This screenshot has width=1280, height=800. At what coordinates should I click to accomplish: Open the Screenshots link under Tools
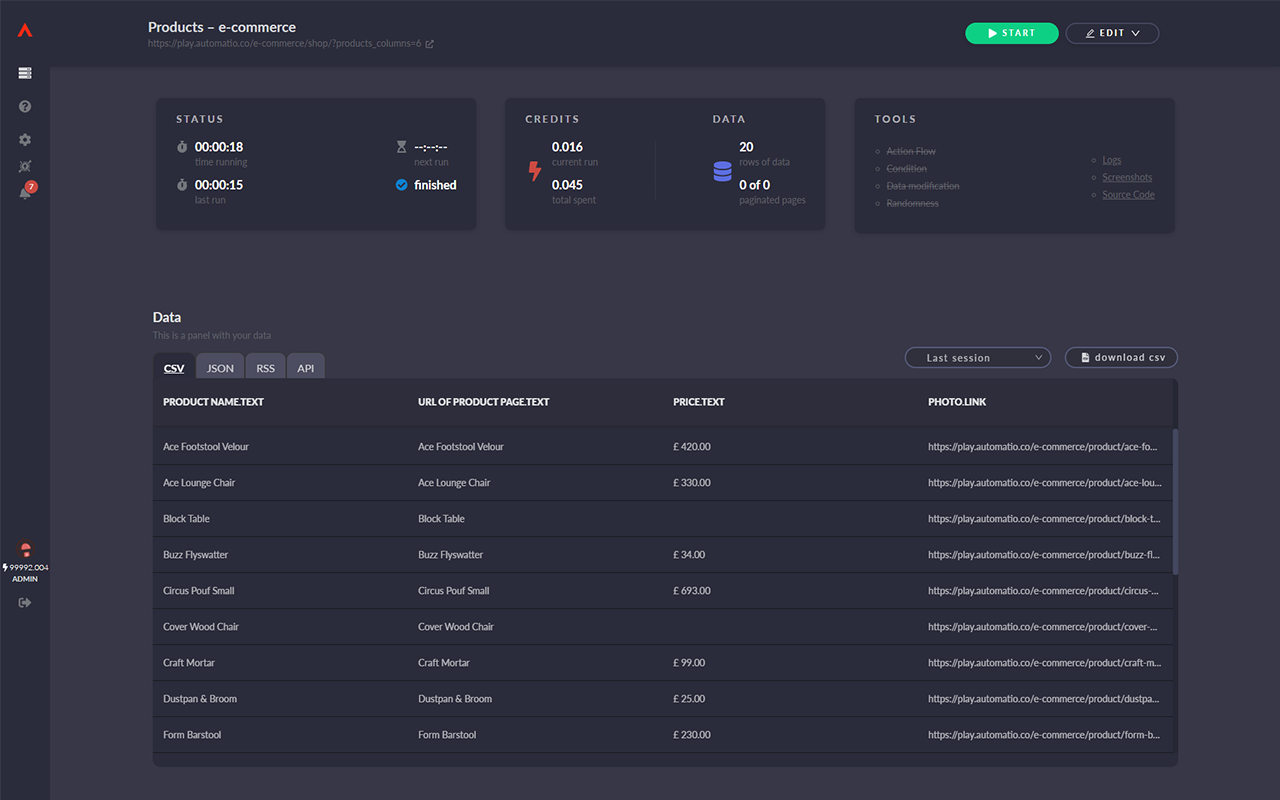click(x=1126, y=177)
